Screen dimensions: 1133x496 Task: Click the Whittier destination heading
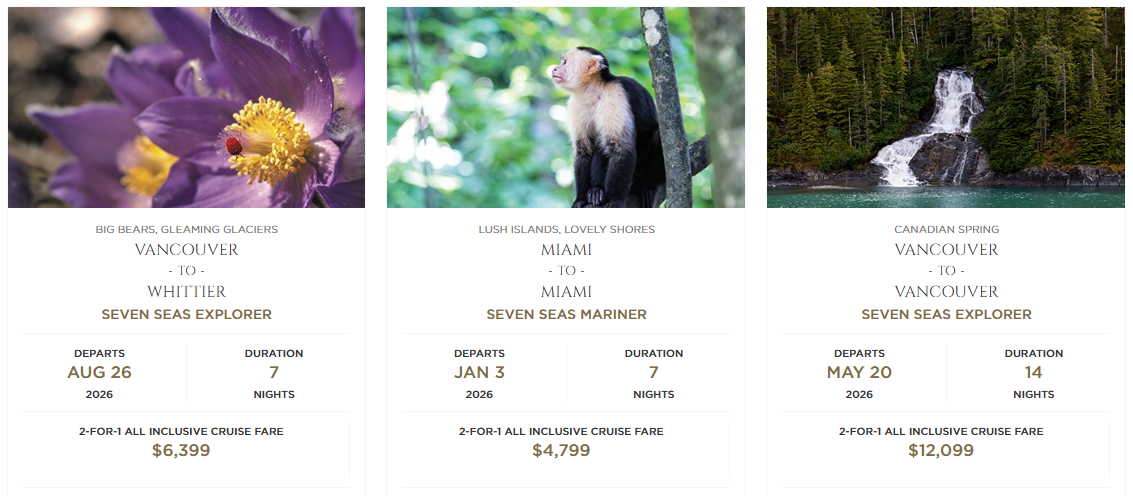point(187,292)
